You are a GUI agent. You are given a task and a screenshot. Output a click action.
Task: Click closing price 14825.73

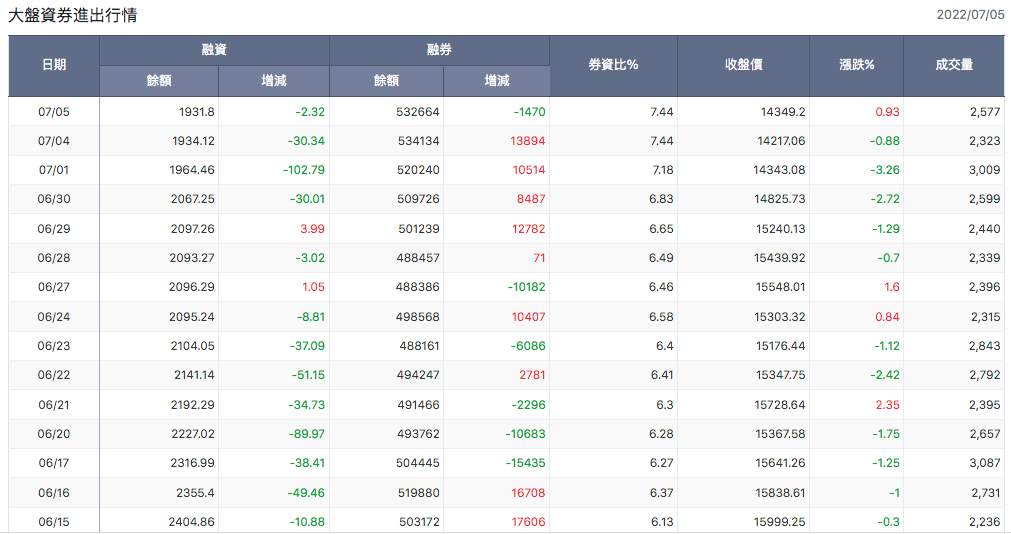point(780,199)
